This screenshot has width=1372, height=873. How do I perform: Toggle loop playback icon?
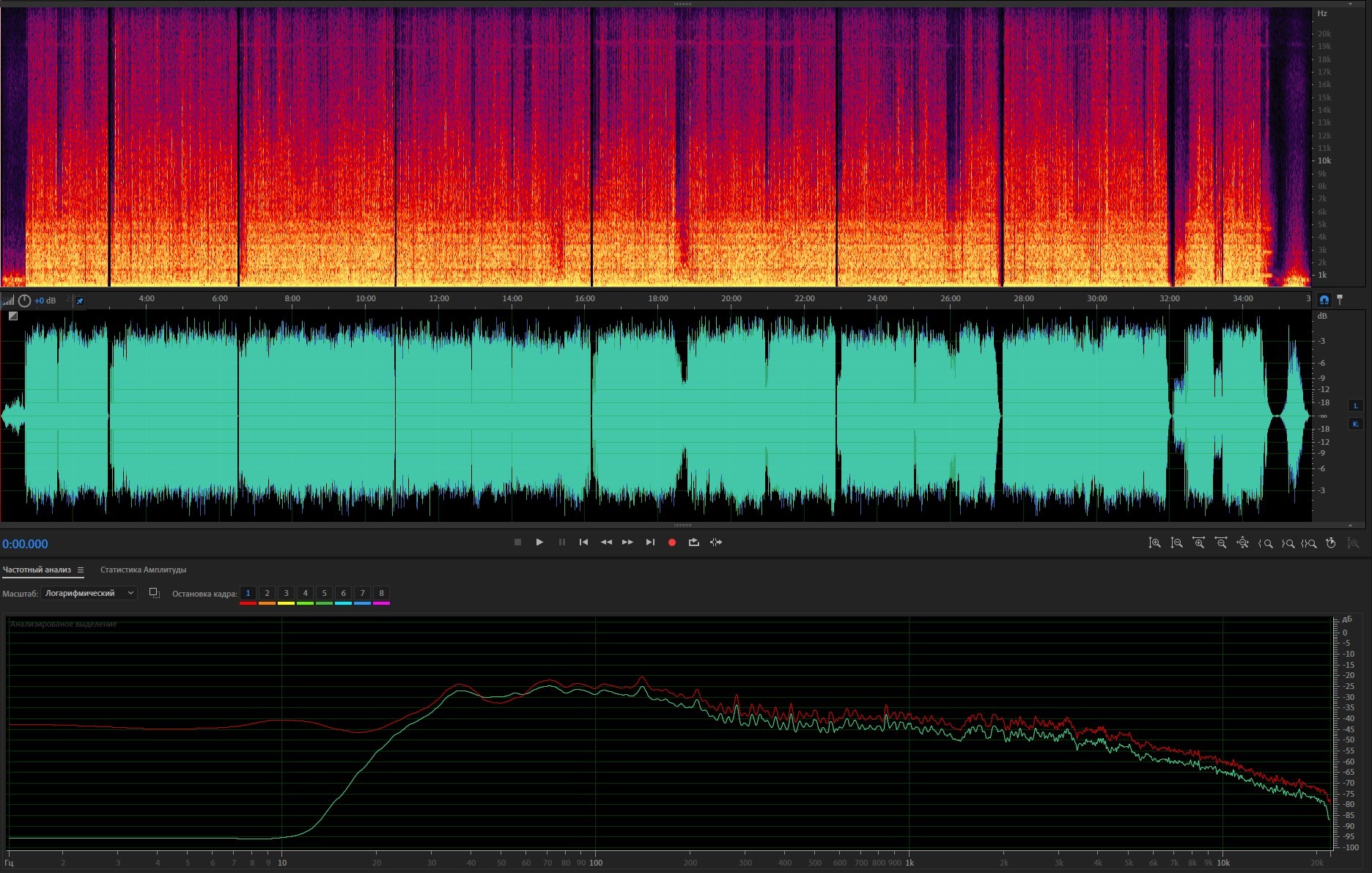point(694,542)
